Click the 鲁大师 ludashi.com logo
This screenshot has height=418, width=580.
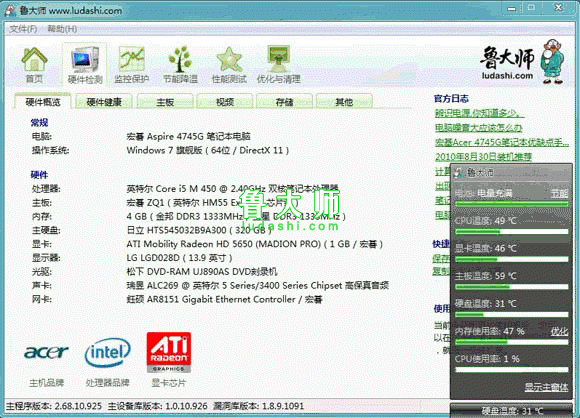pos(522,62)
